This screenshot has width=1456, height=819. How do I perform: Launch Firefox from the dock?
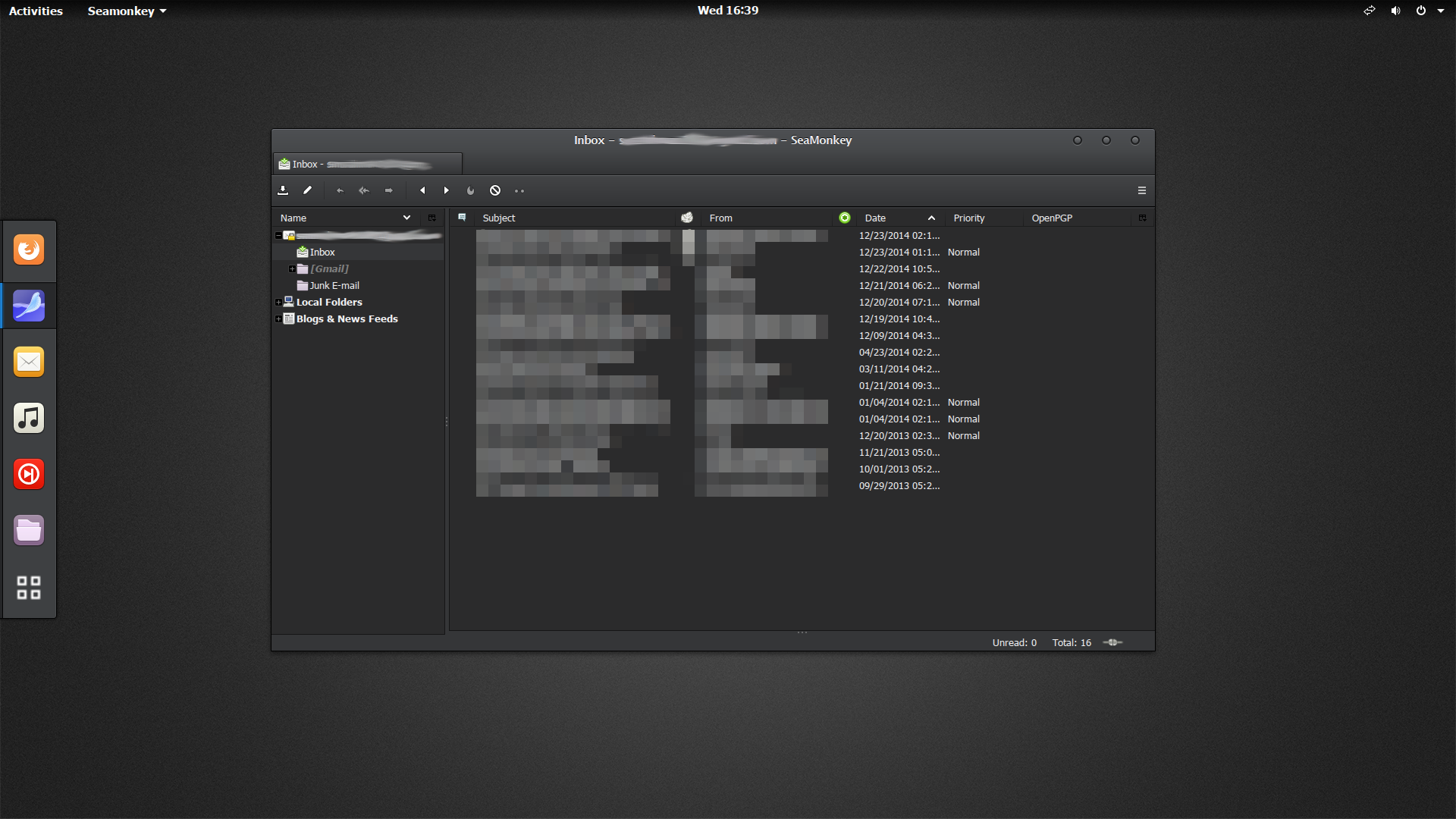(x=29, y=249)
